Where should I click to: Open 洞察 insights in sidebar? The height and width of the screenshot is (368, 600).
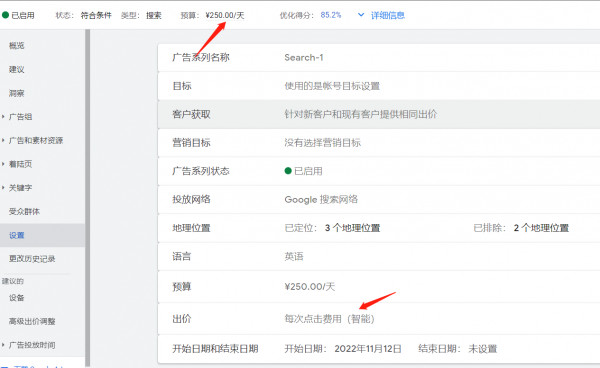click(x=16, y=93)
